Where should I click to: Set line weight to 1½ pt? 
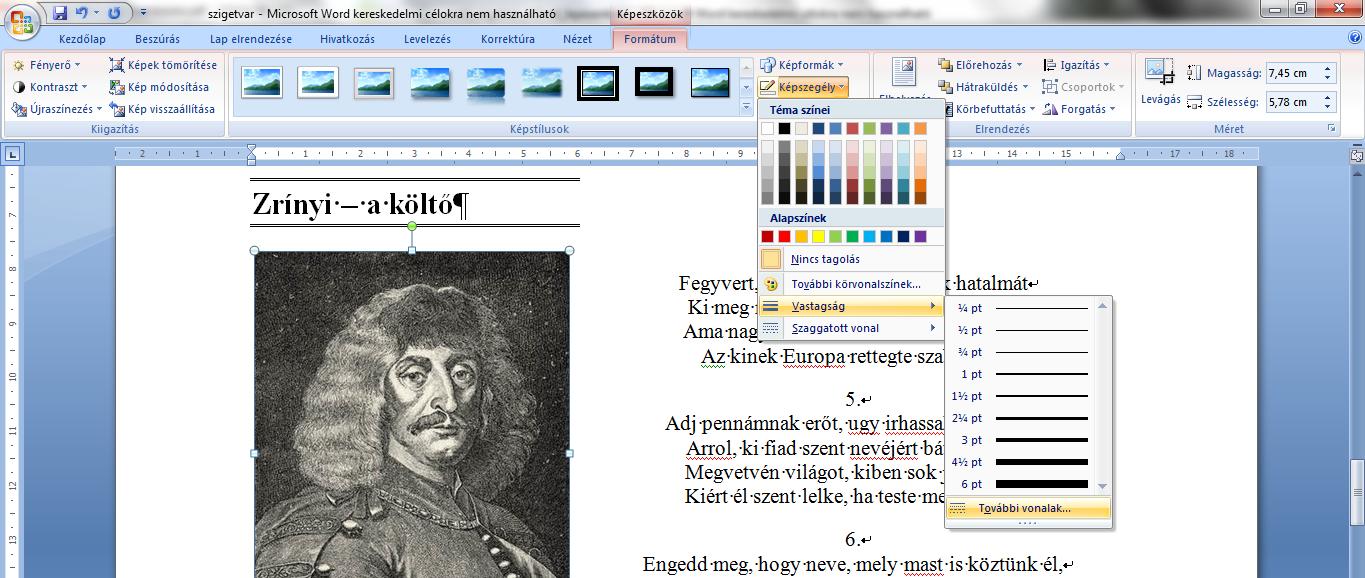[1022, 396]
